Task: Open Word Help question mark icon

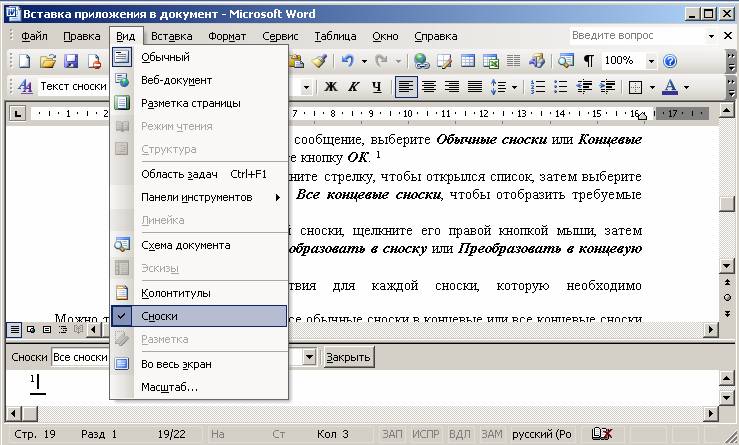Action: click(x=670, y=61)
